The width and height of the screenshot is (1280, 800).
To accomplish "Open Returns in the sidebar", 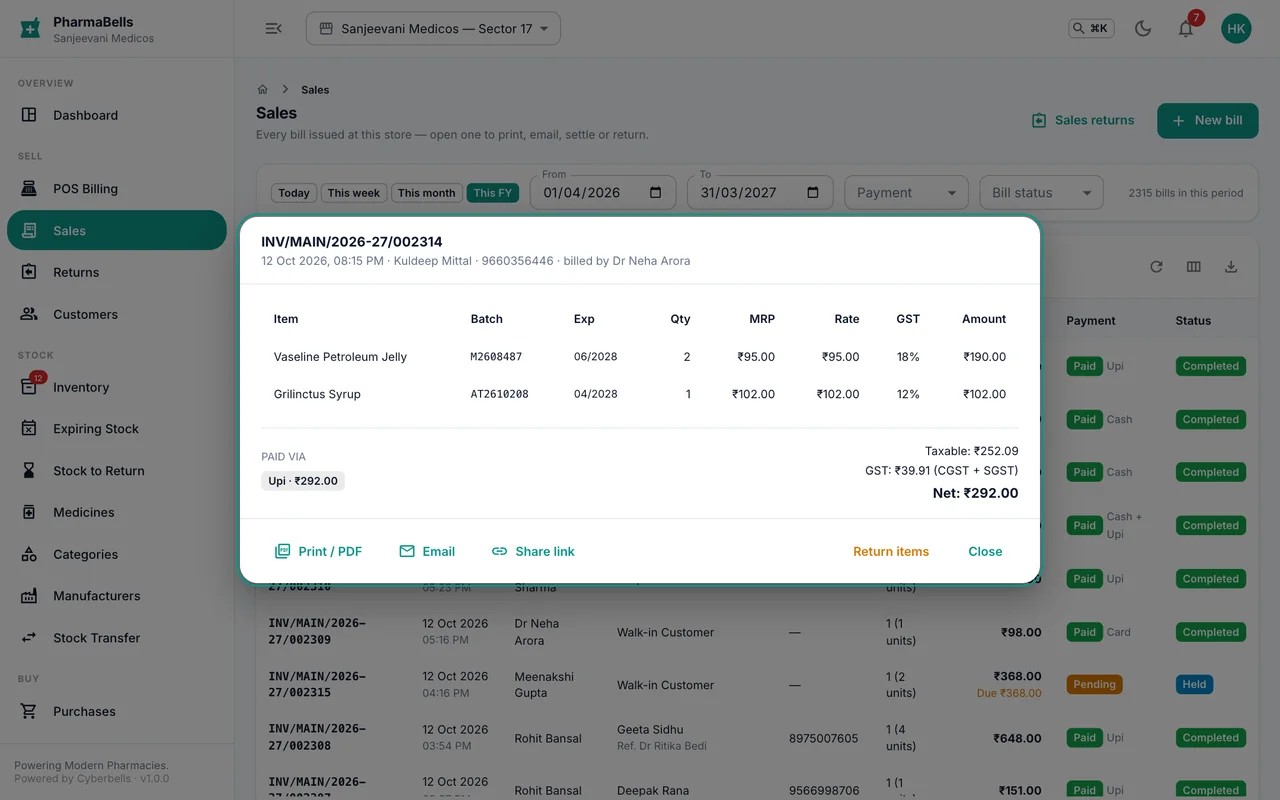I will [117, 272].
